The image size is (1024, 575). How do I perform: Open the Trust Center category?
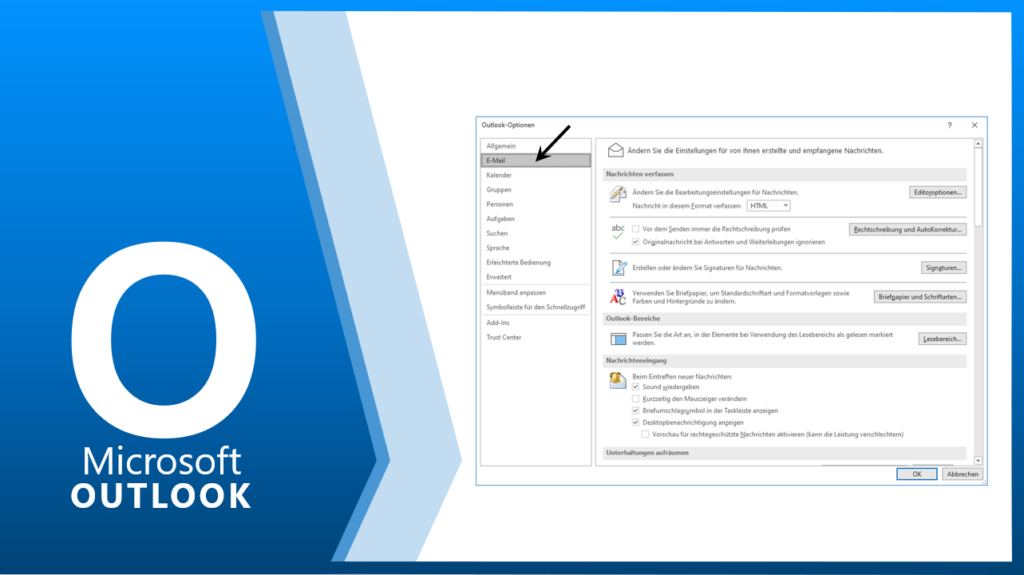point(536,337)
